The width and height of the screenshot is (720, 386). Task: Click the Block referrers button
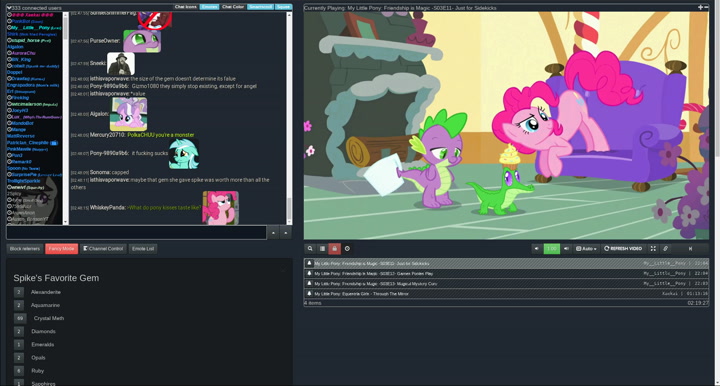tap(25, 249)
